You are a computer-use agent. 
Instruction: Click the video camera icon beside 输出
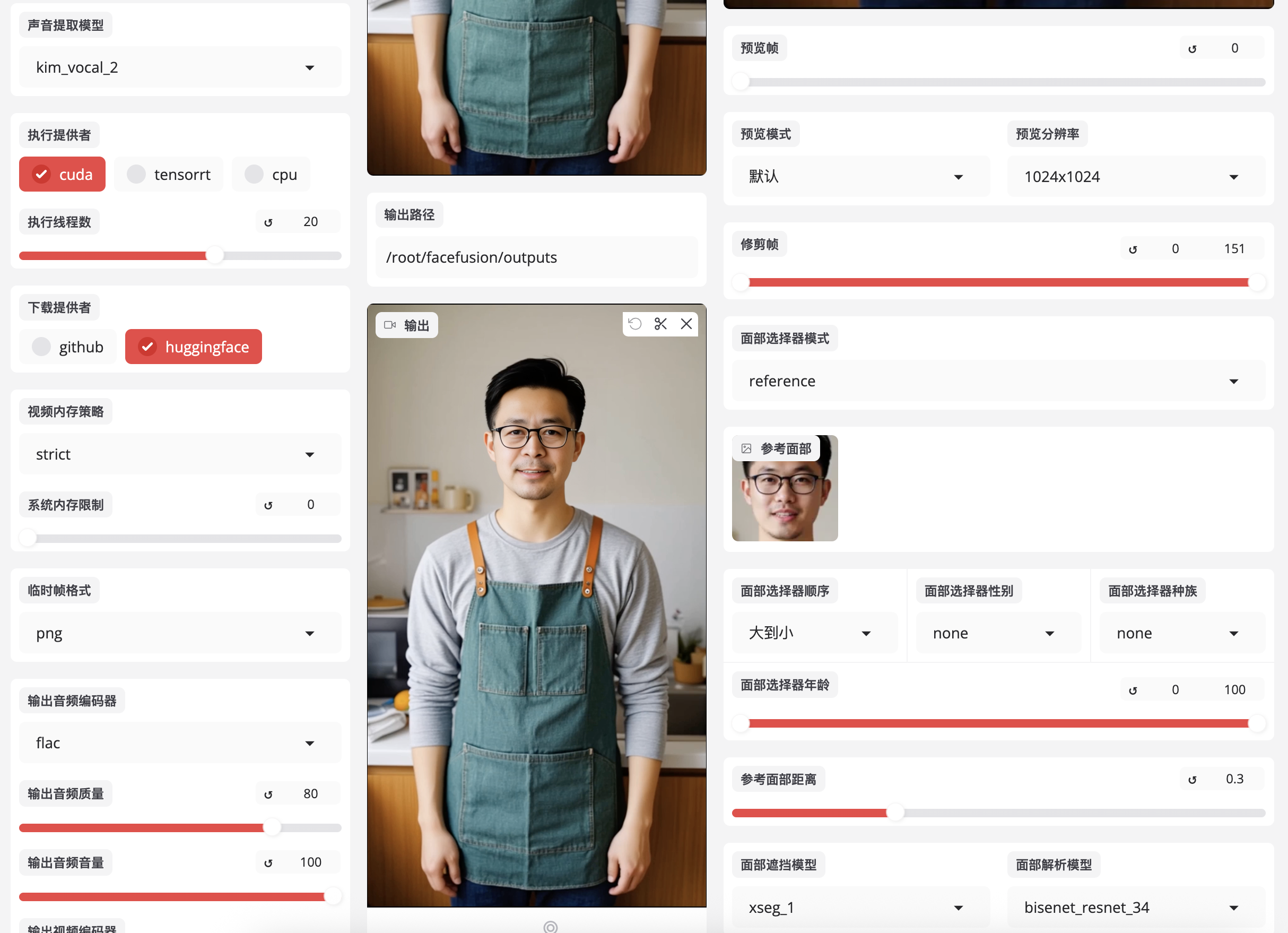[x=389, y=325]
